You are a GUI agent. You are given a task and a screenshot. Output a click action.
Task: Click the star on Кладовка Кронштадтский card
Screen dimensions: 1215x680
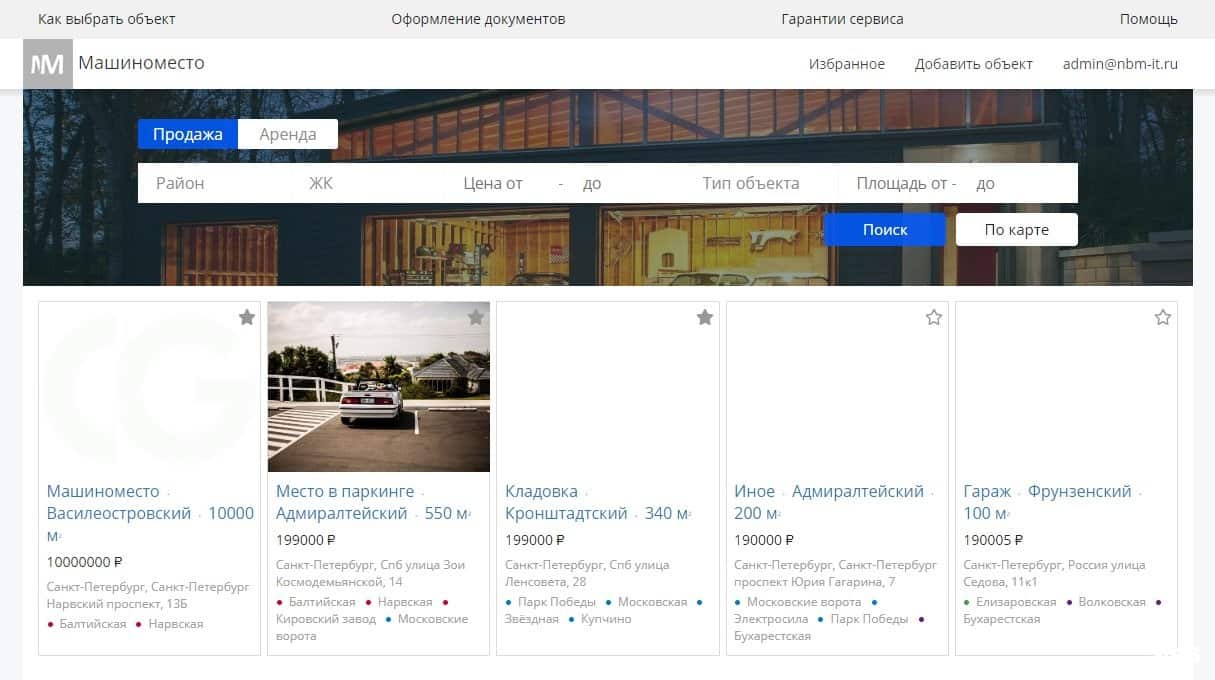[704, 317]
